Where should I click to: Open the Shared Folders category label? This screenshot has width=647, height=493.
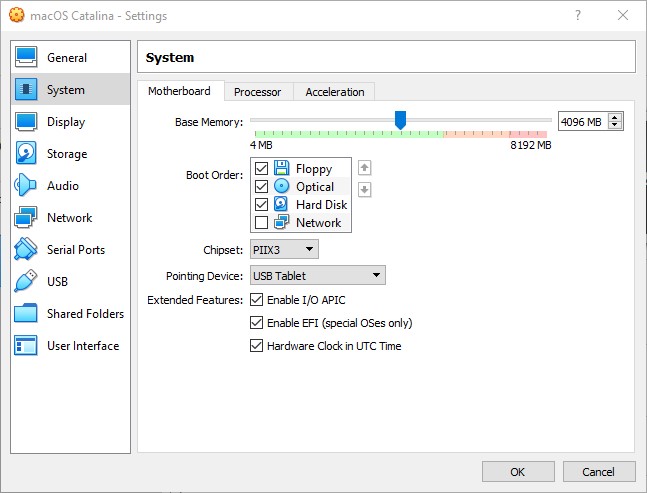(85, 314)
